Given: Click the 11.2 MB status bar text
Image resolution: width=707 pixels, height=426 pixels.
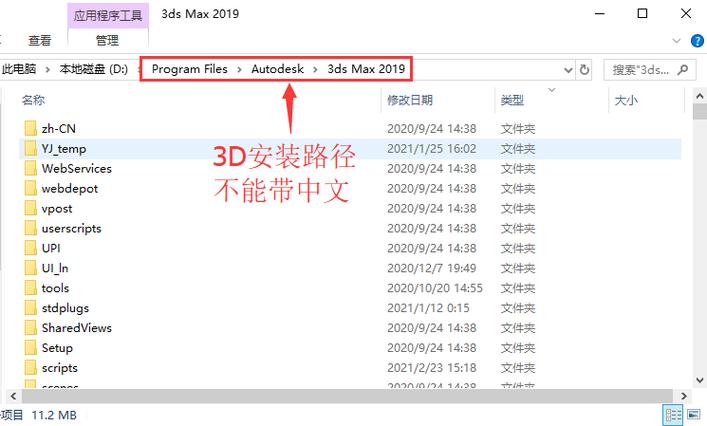Looking at the screenshot, I should pos(54,415).
